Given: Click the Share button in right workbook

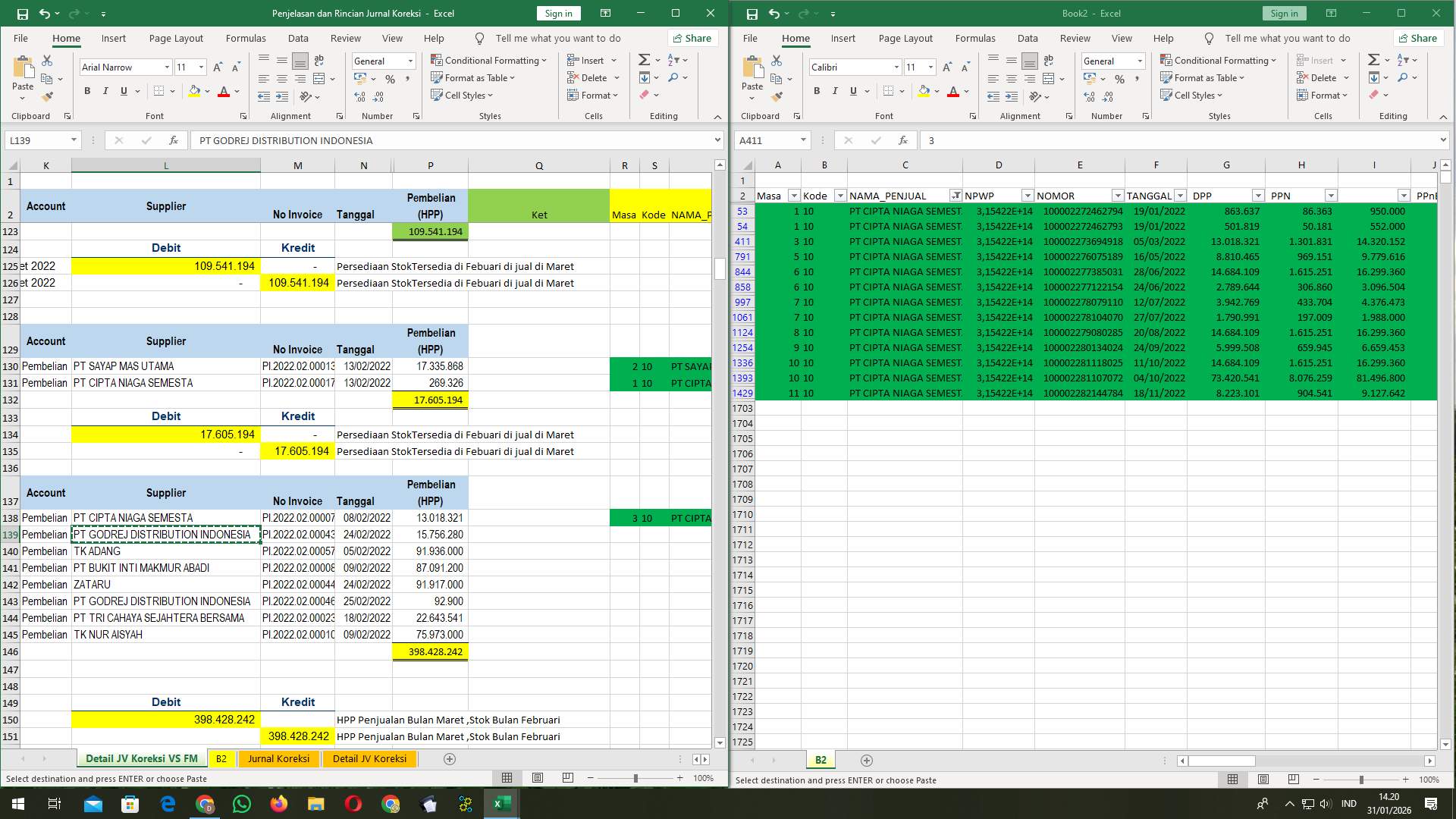Looking at the screenshot, I should pyautogui.click(x=1417, y=38).
